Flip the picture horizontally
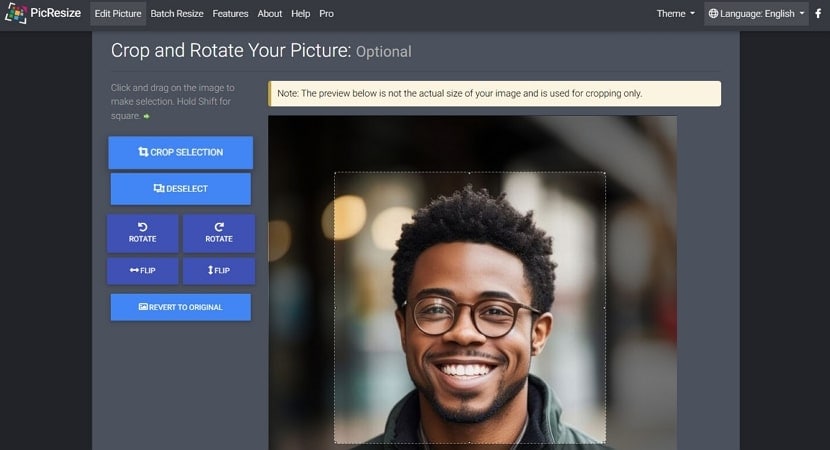 tap(142, 271)
